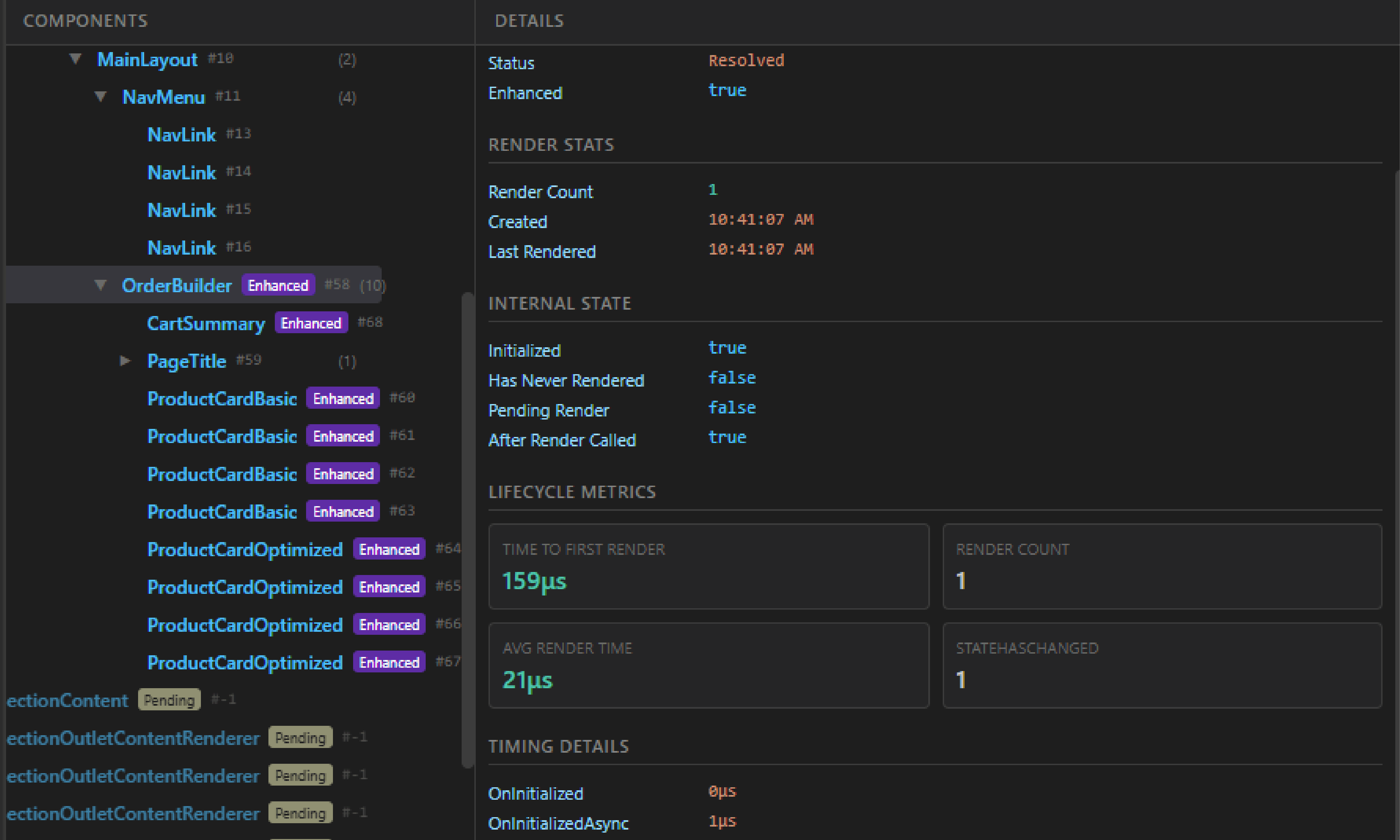The width and height of the screenshot is (1400, 840).
Task: Select the CartSummary component
Action: pyautogui.click(x=206, y=323)
